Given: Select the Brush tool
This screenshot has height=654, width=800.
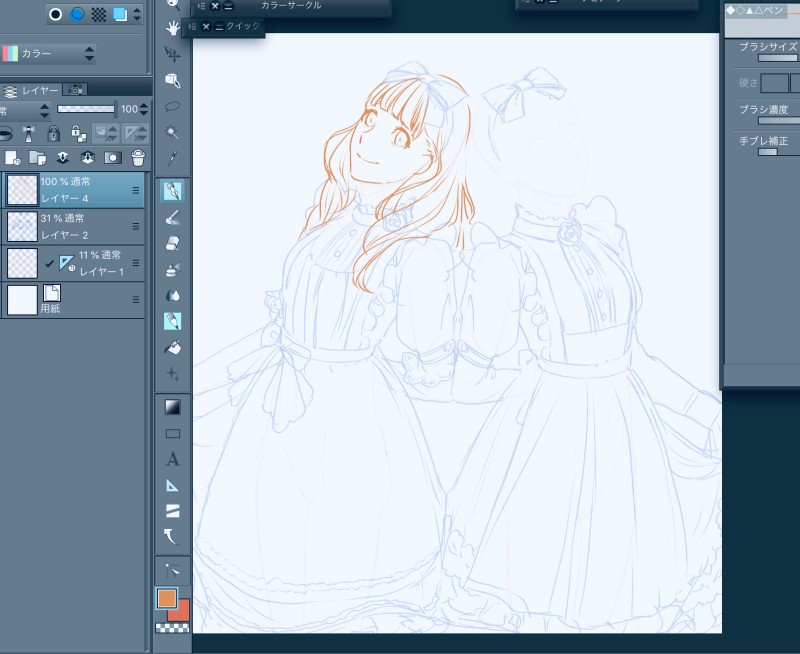Looking at the screenshot, I should (172, 217).
